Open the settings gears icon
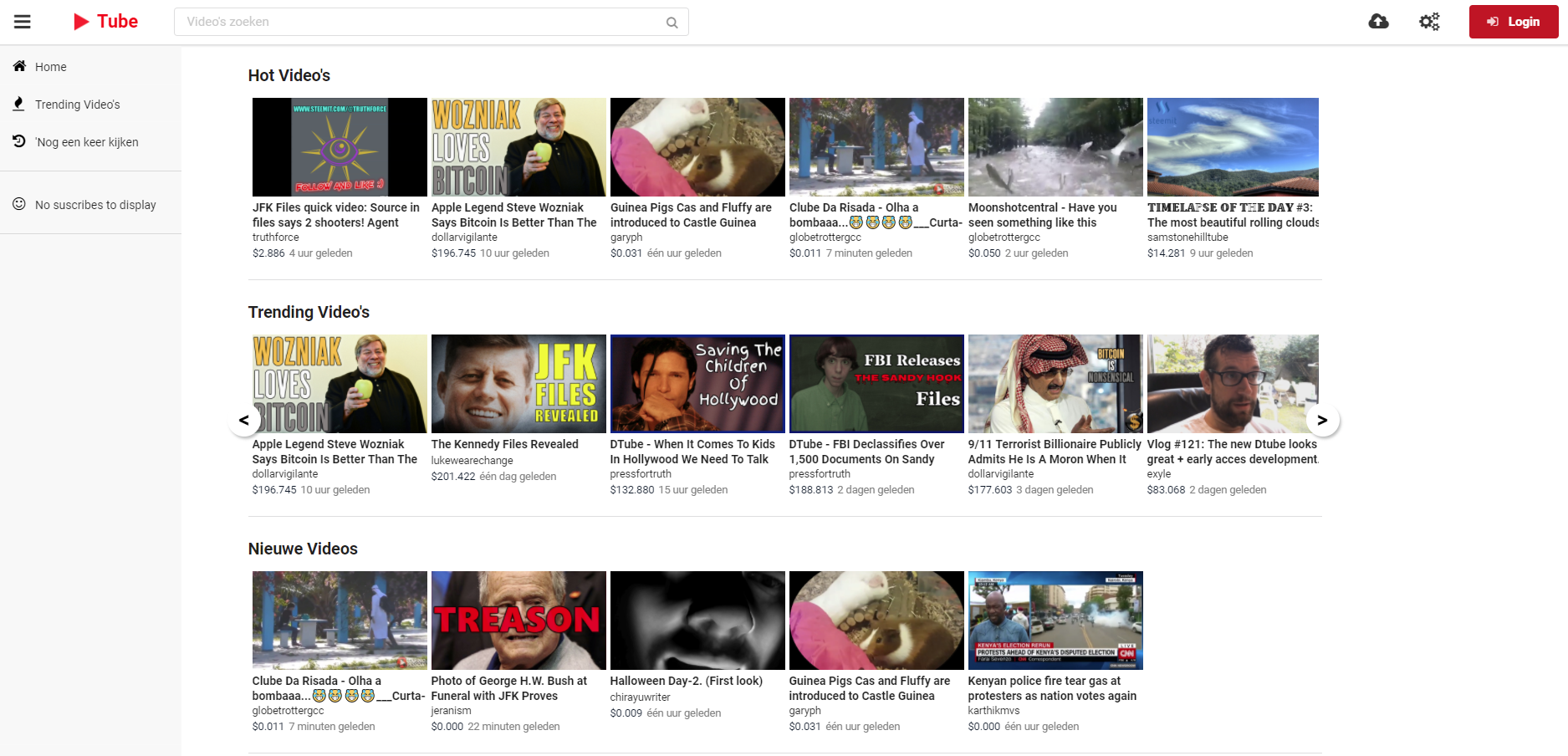The width and height of the screenshot is (1568, 756). tap(1429, 22)
